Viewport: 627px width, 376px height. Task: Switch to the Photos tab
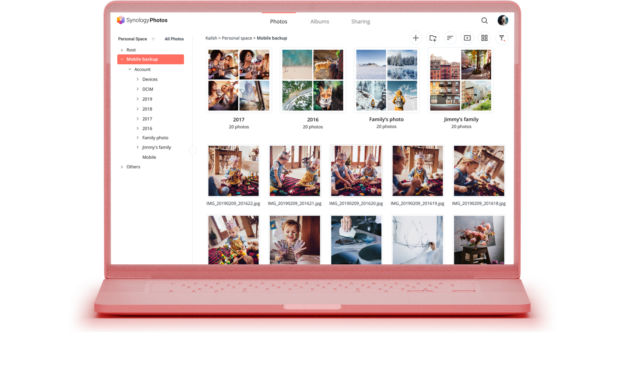(278, 22)
